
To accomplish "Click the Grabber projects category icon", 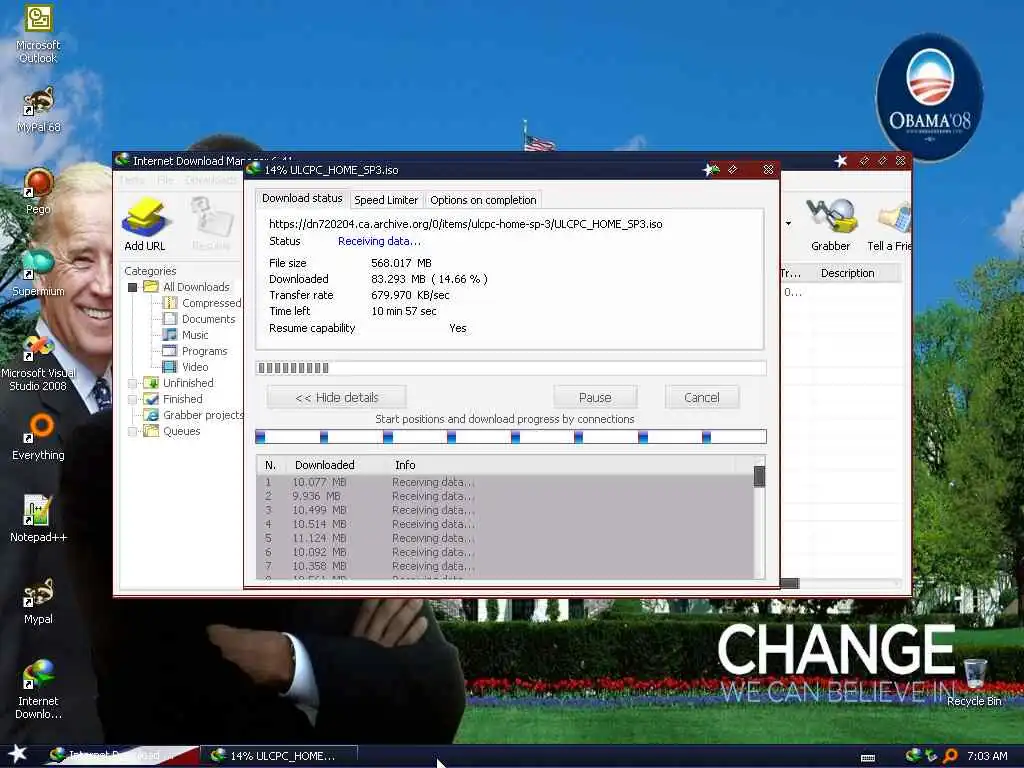I will [x=151, y=415].
